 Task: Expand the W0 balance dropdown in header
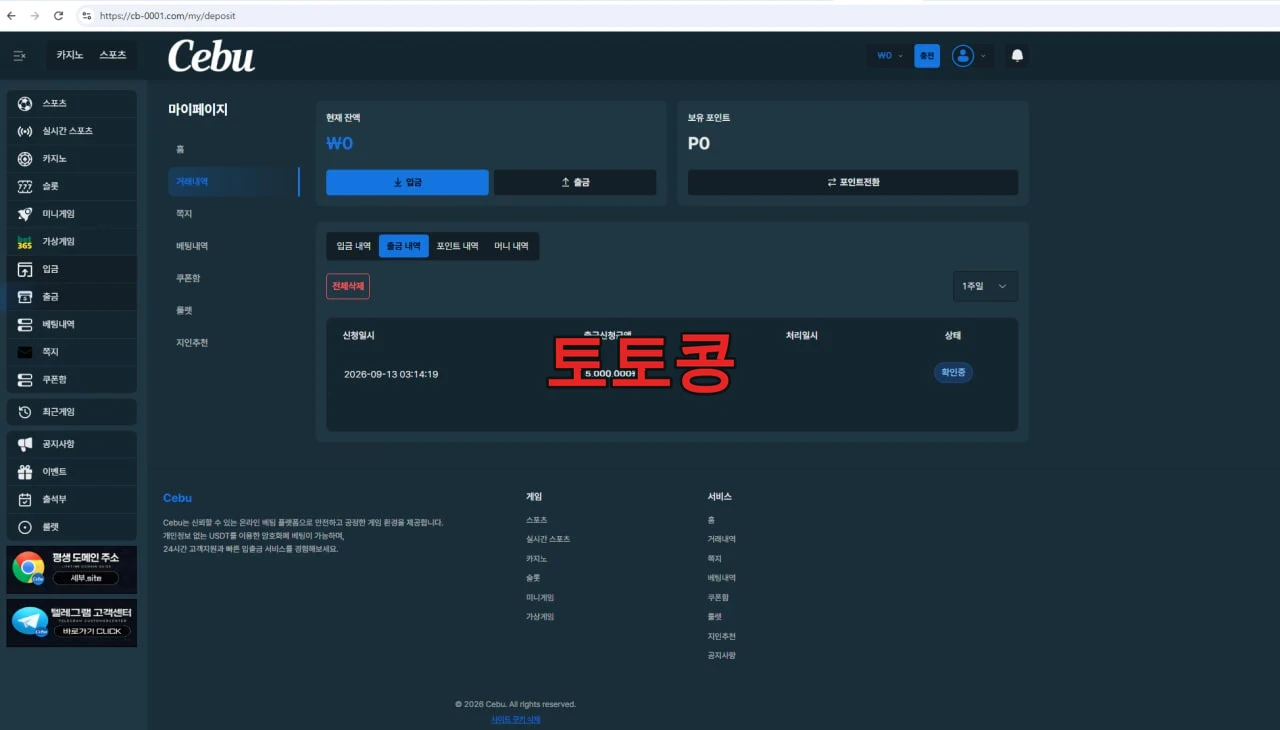tap(890, 56)
